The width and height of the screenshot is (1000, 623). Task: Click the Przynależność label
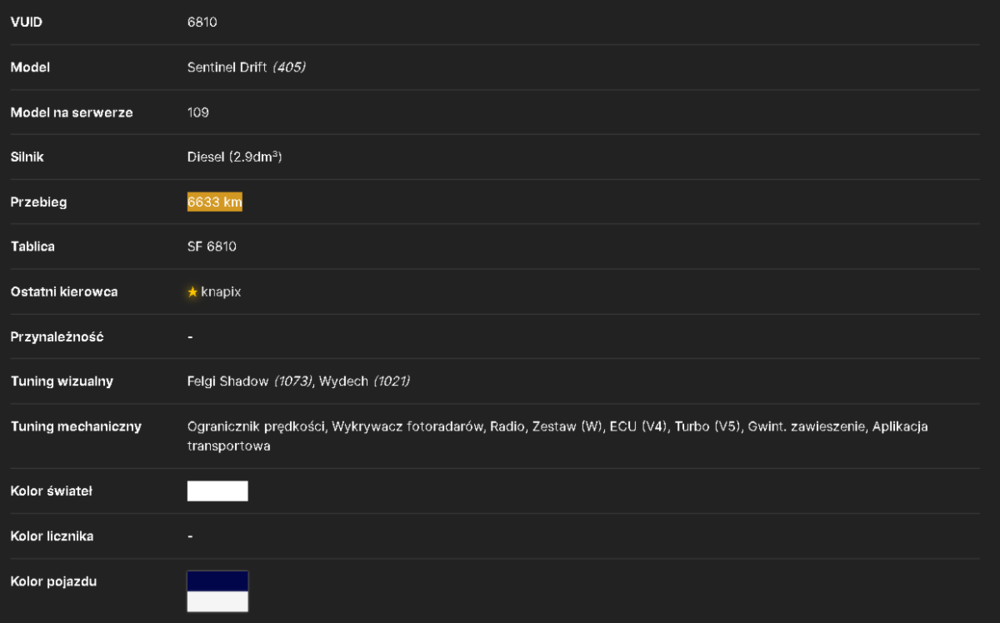pos(57,337)
